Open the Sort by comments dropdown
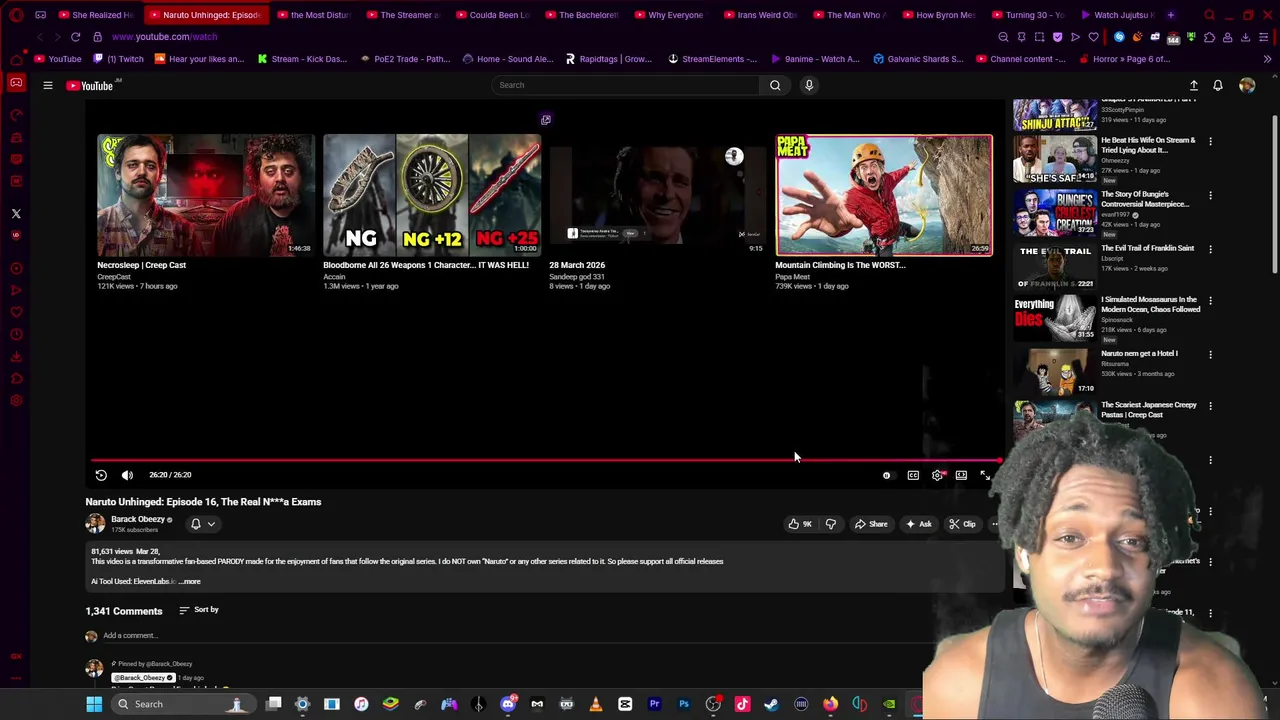Viewport: 1280px width, 720px height. pos(199,610)
